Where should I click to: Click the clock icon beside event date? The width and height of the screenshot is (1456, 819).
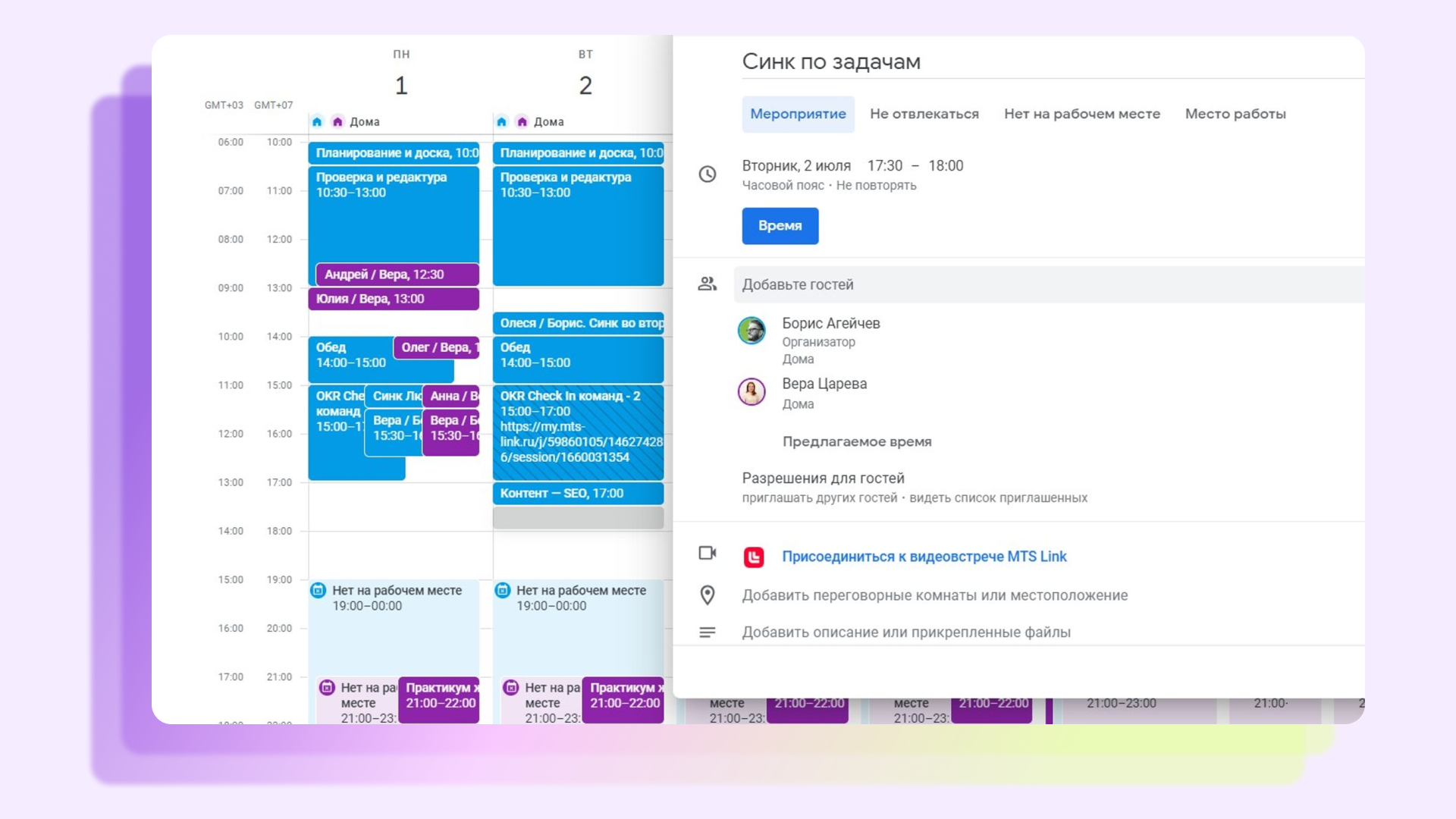[x=707, y=174]
